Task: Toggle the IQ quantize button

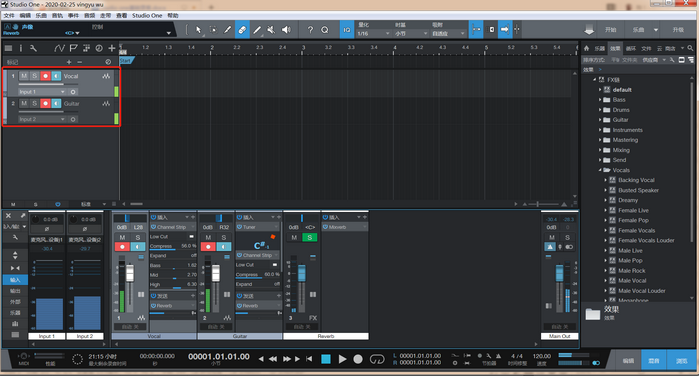Action: pos(346,30)
